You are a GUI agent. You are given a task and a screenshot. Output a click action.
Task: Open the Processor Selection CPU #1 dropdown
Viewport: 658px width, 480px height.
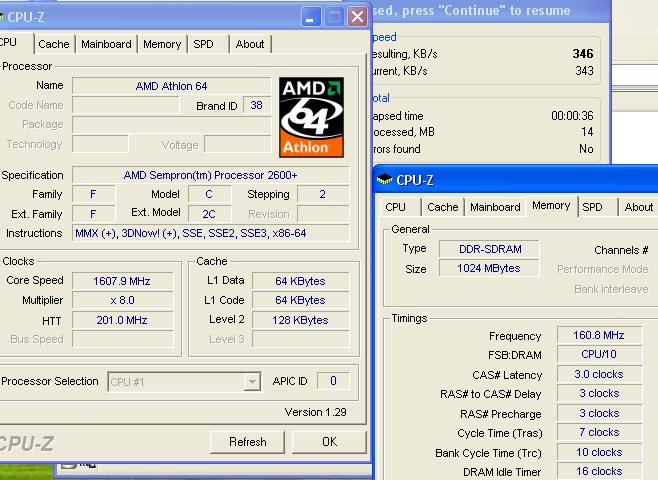pos(185,381)
